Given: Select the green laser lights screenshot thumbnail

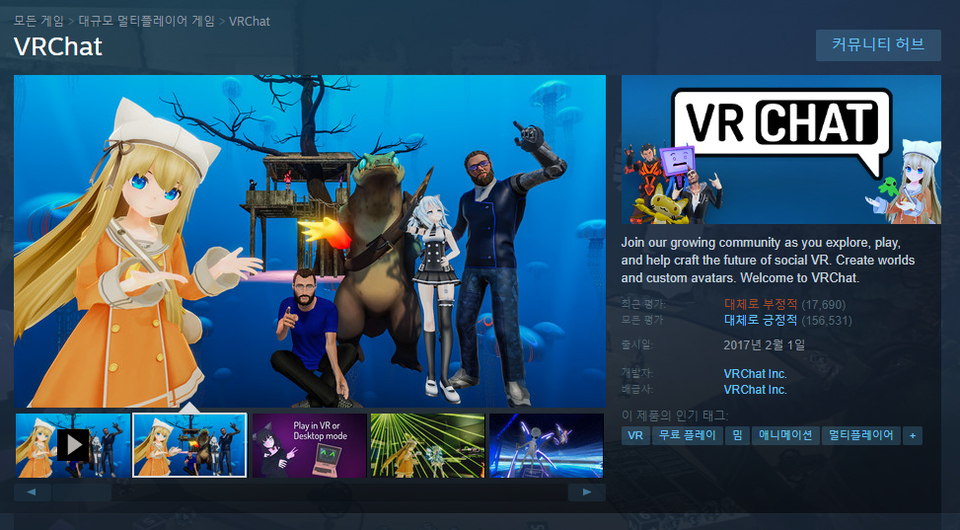Looking at the screenshot, I should click(427, 445).
